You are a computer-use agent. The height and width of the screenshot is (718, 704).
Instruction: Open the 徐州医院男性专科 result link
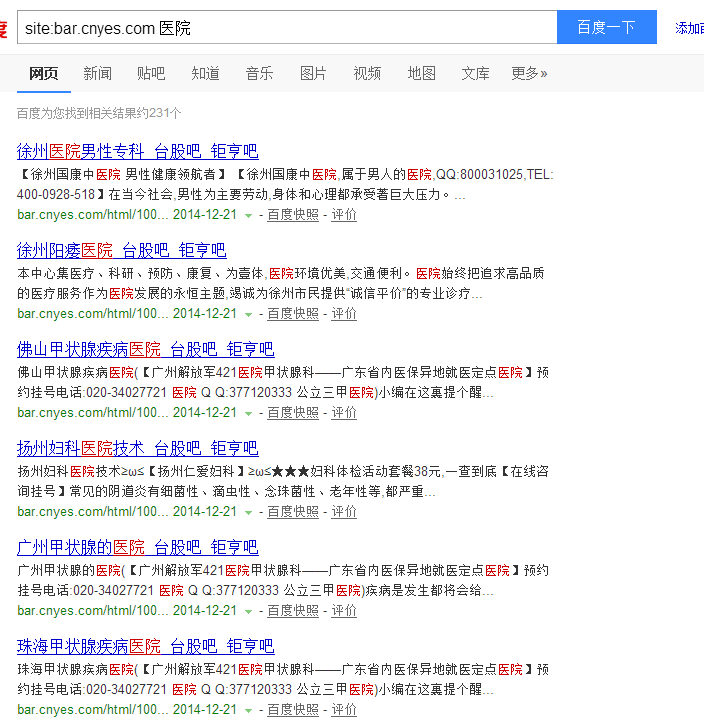(x=138, y=151)
